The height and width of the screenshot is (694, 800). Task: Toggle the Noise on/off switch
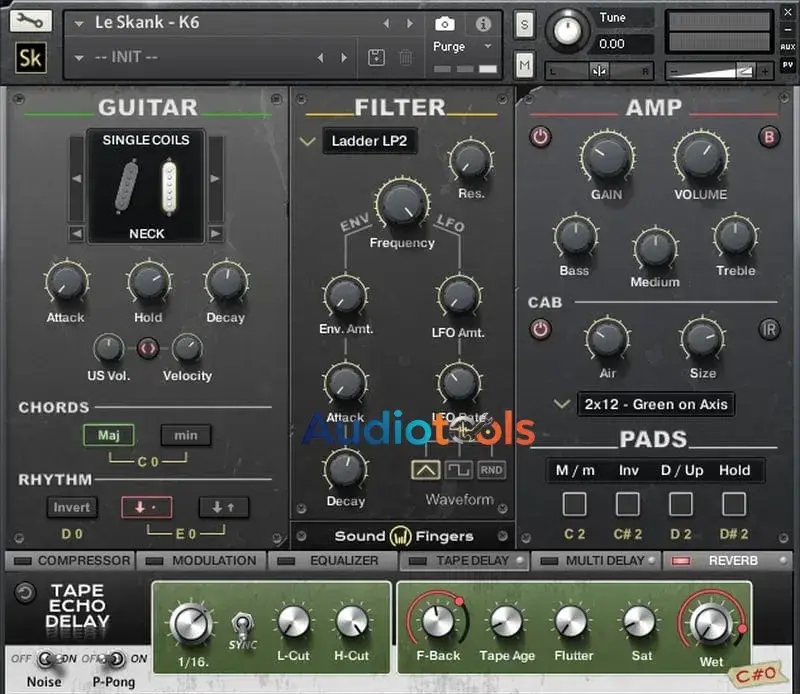[44, 660]
